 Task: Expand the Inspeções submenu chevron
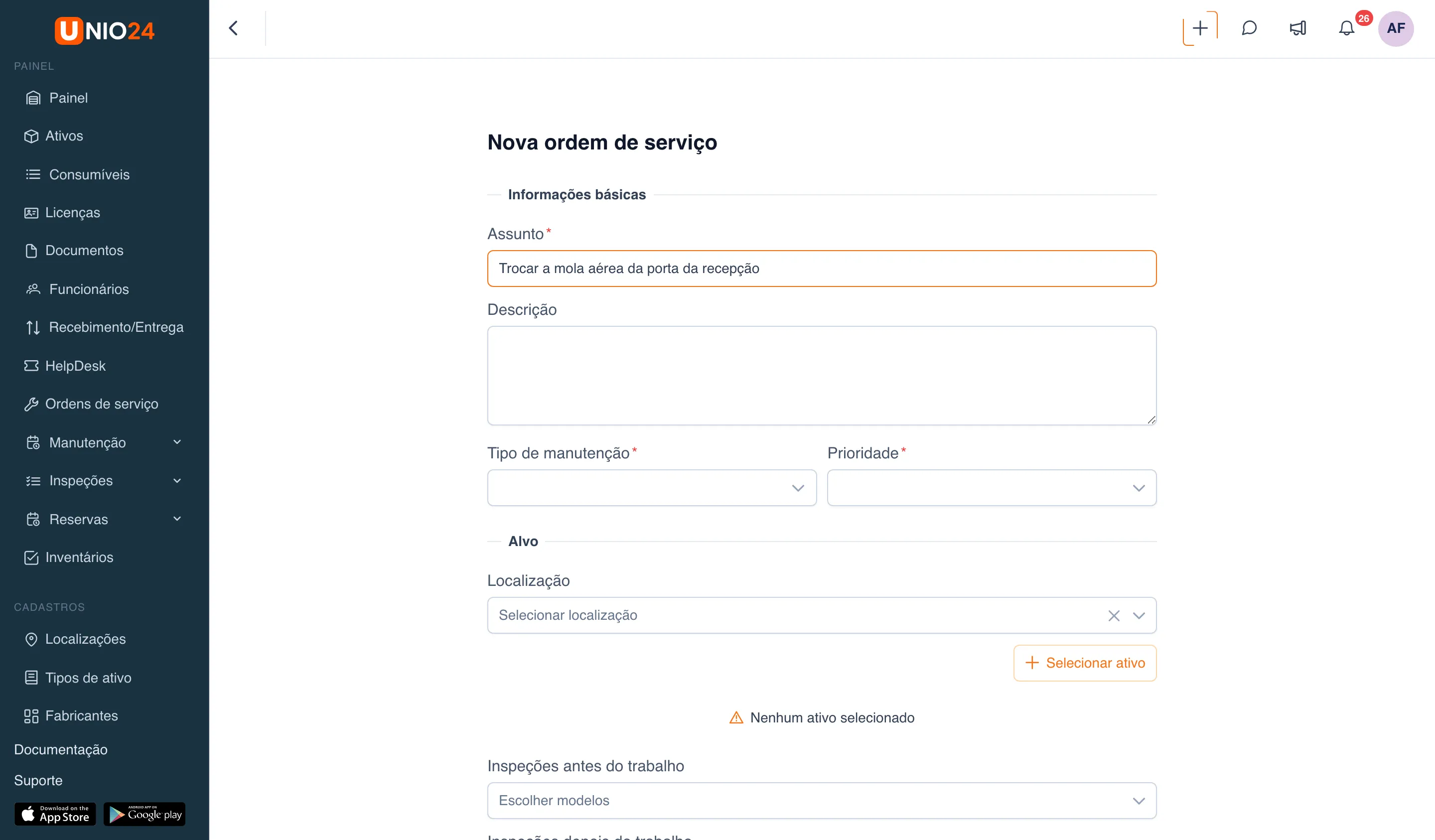tap(177, 481)
